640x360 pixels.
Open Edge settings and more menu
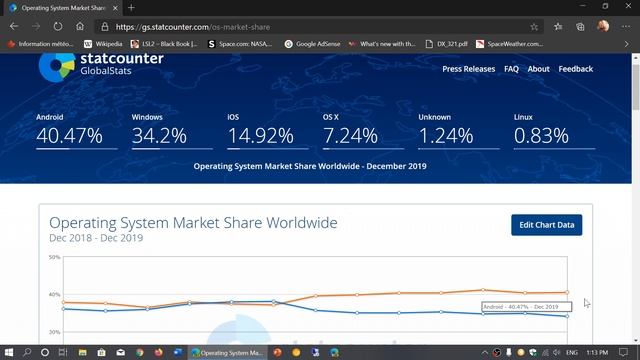click(x=626, y=27)
